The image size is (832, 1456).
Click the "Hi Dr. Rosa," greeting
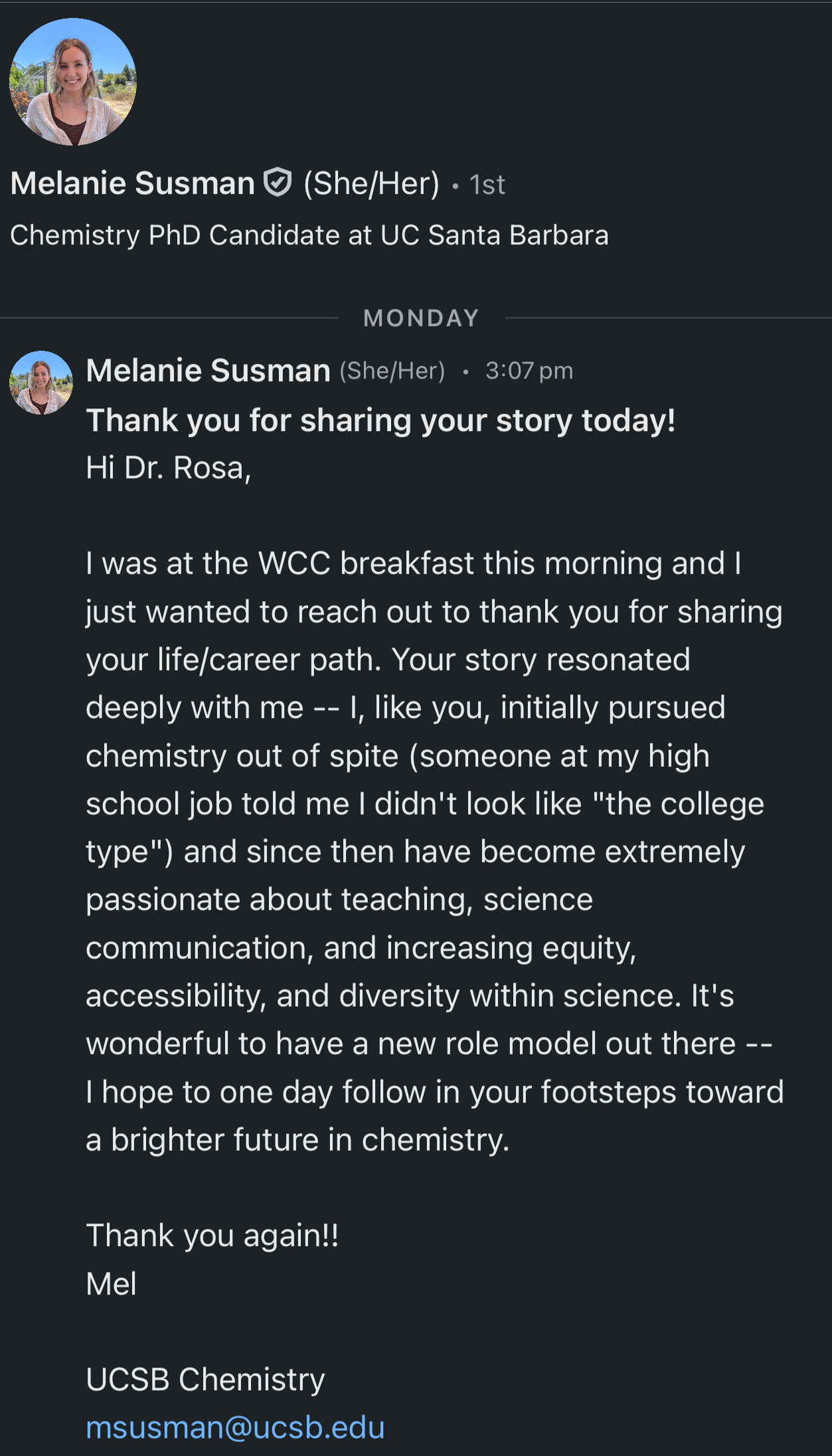(169, 468)
